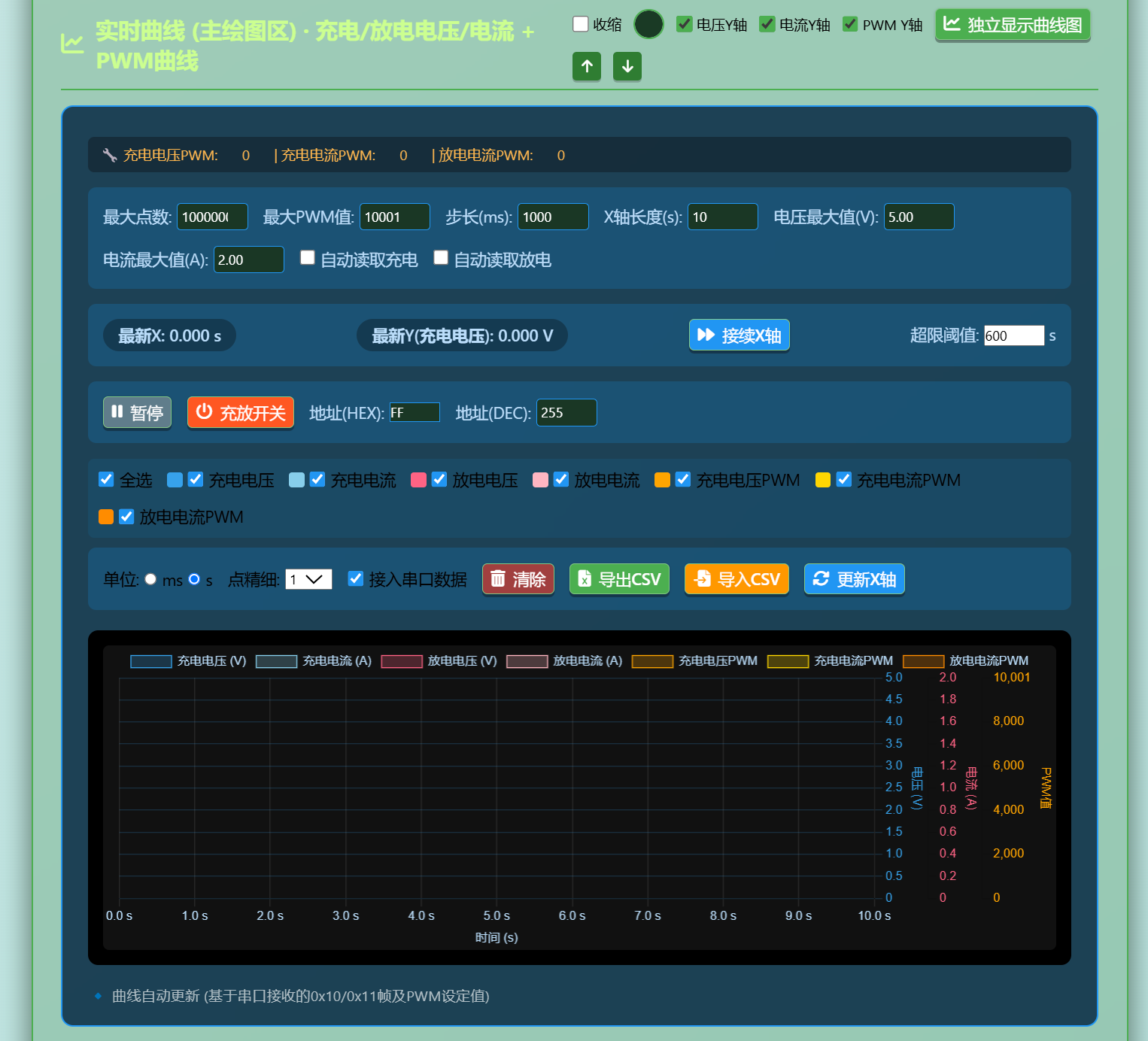
Task: Export data using 导出CSV
Action: pyautogui.click(x=619, y=579)
